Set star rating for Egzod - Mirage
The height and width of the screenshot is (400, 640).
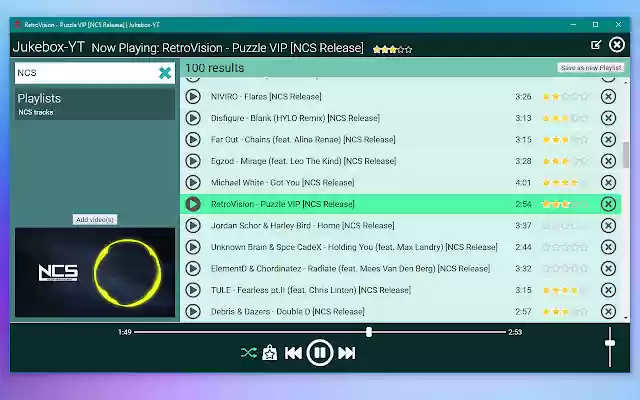pyautogui.click(x=565, y=161)
